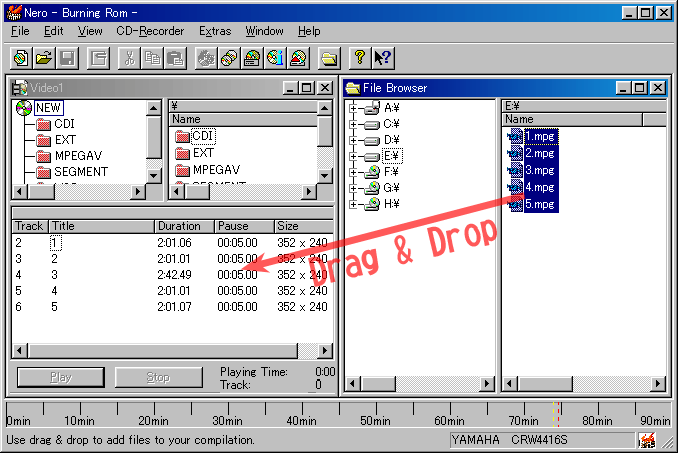Select file icon of 3.mpg
Viewport: 678px width, 453px height.
point(515,170)
